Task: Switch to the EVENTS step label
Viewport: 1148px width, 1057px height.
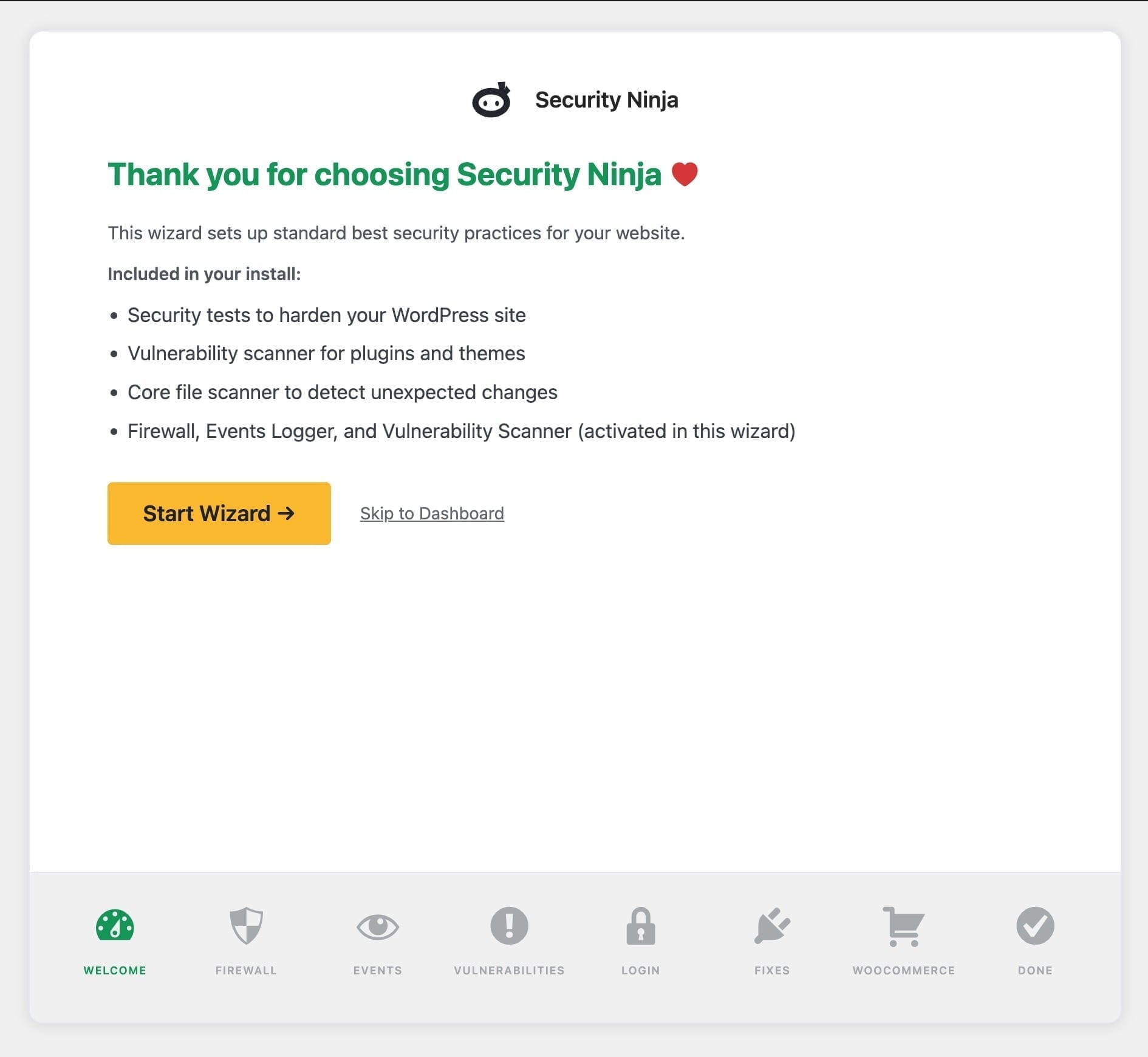Action: [377, 970]
